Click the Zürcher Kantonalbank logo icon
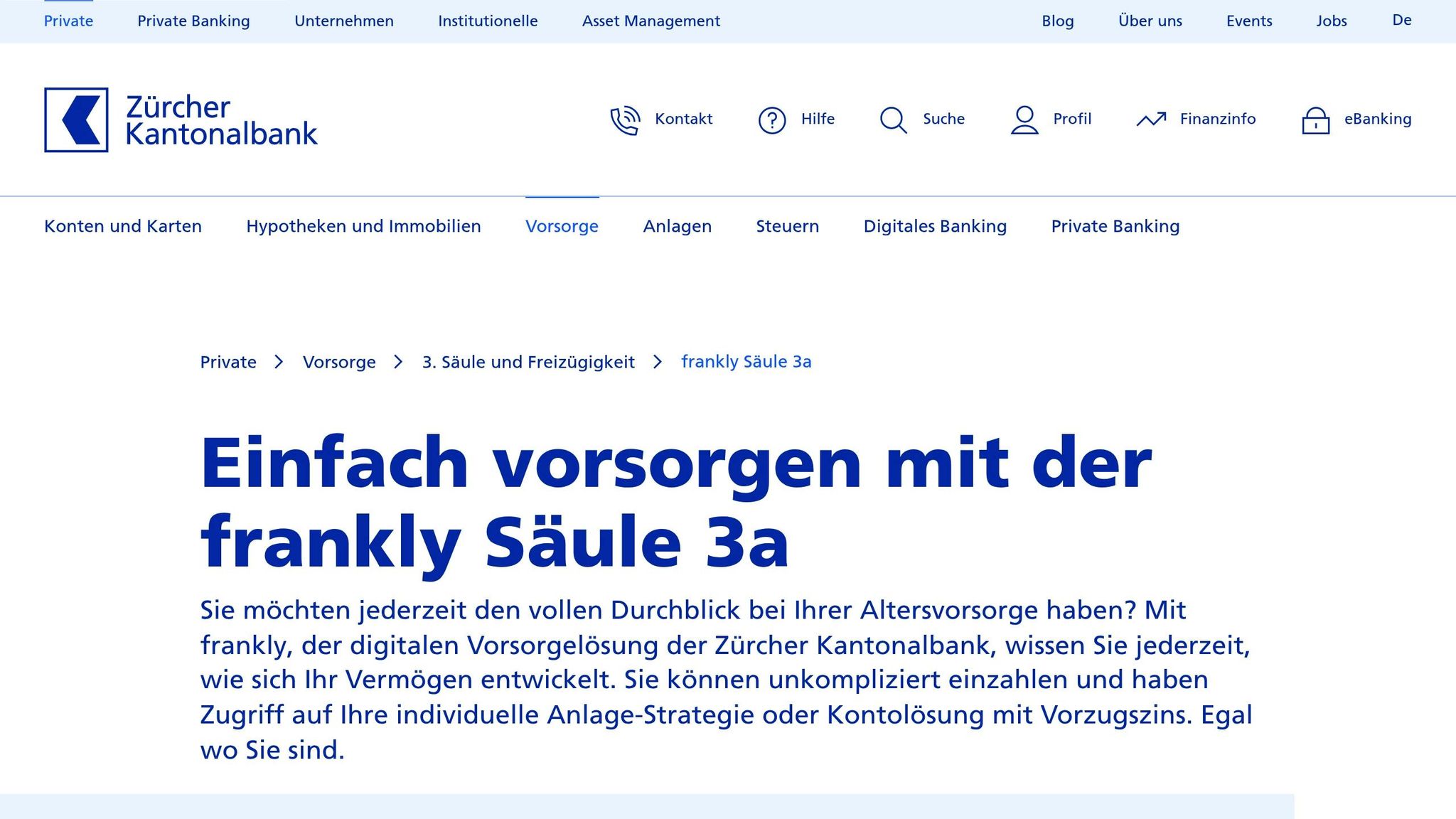The height and width of the screenshot is (819, 1456). 76,120
